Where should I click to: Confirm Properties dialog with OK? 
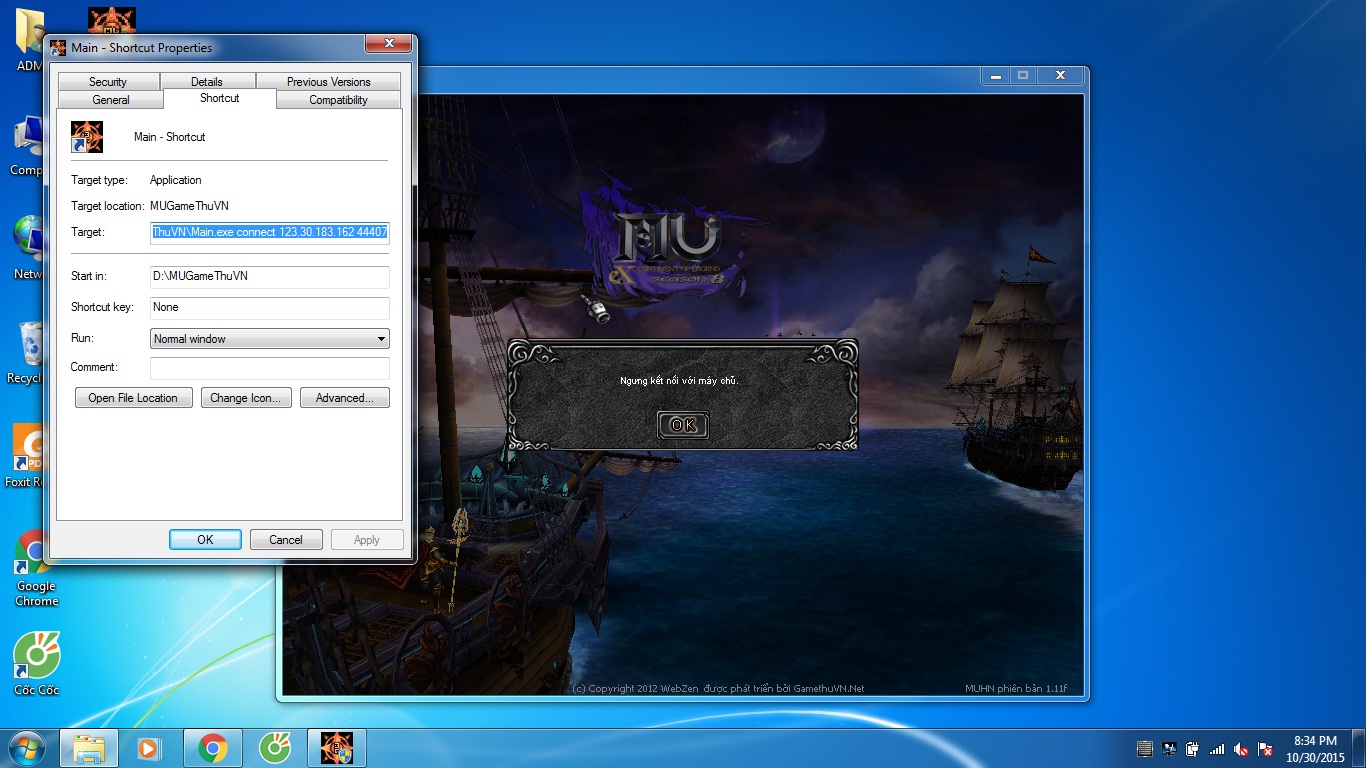(205, 540)
